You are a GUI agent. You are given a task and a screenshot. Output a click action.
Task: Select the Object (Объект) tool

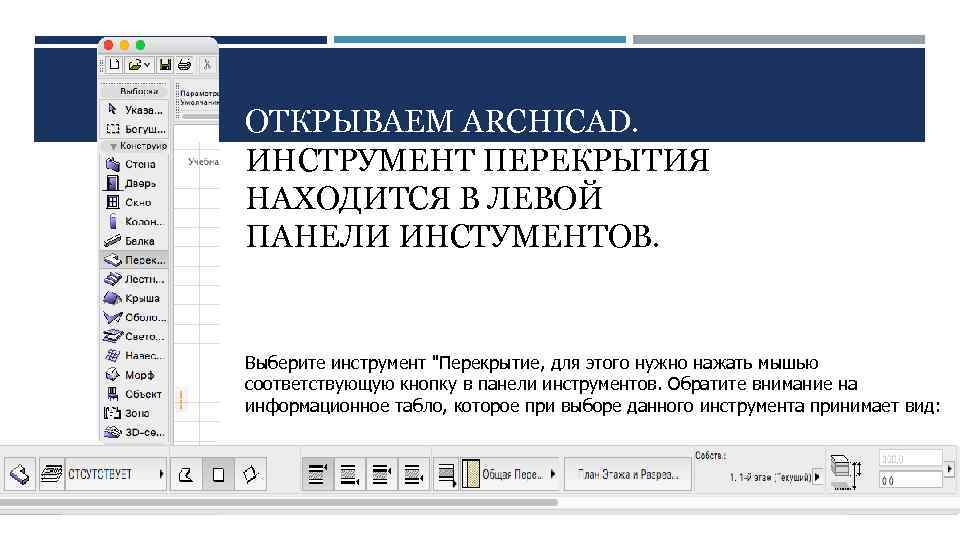(x=134, y=394)
